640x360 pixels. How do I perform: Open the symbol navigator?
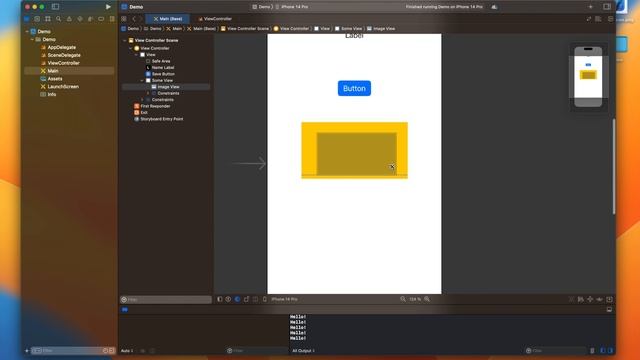pyautogui.click(x=48, y=19)
